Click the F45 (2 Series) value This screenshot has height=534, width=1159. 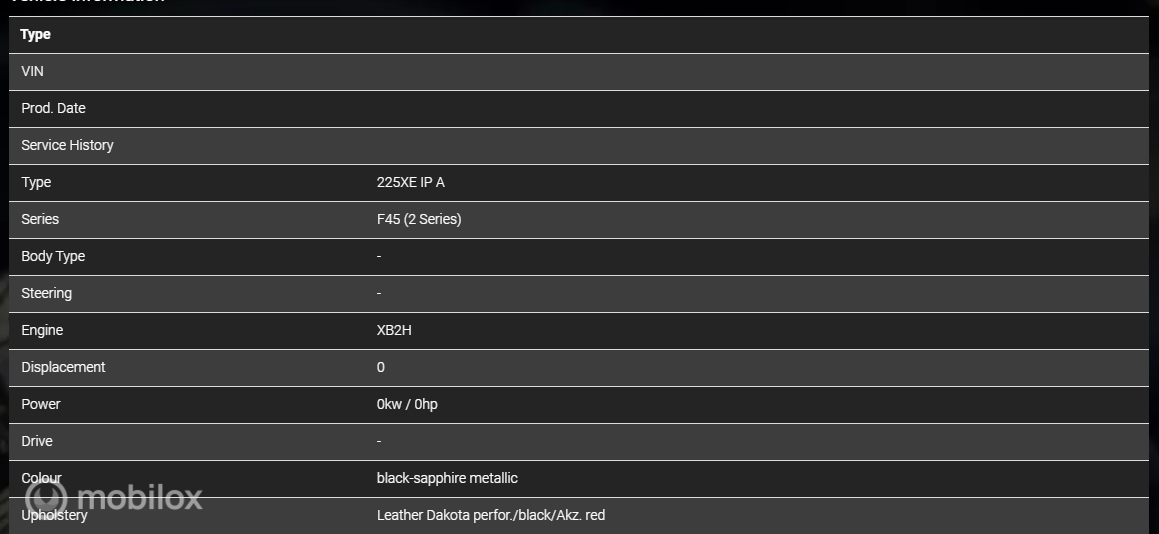(x=419, y=219)
